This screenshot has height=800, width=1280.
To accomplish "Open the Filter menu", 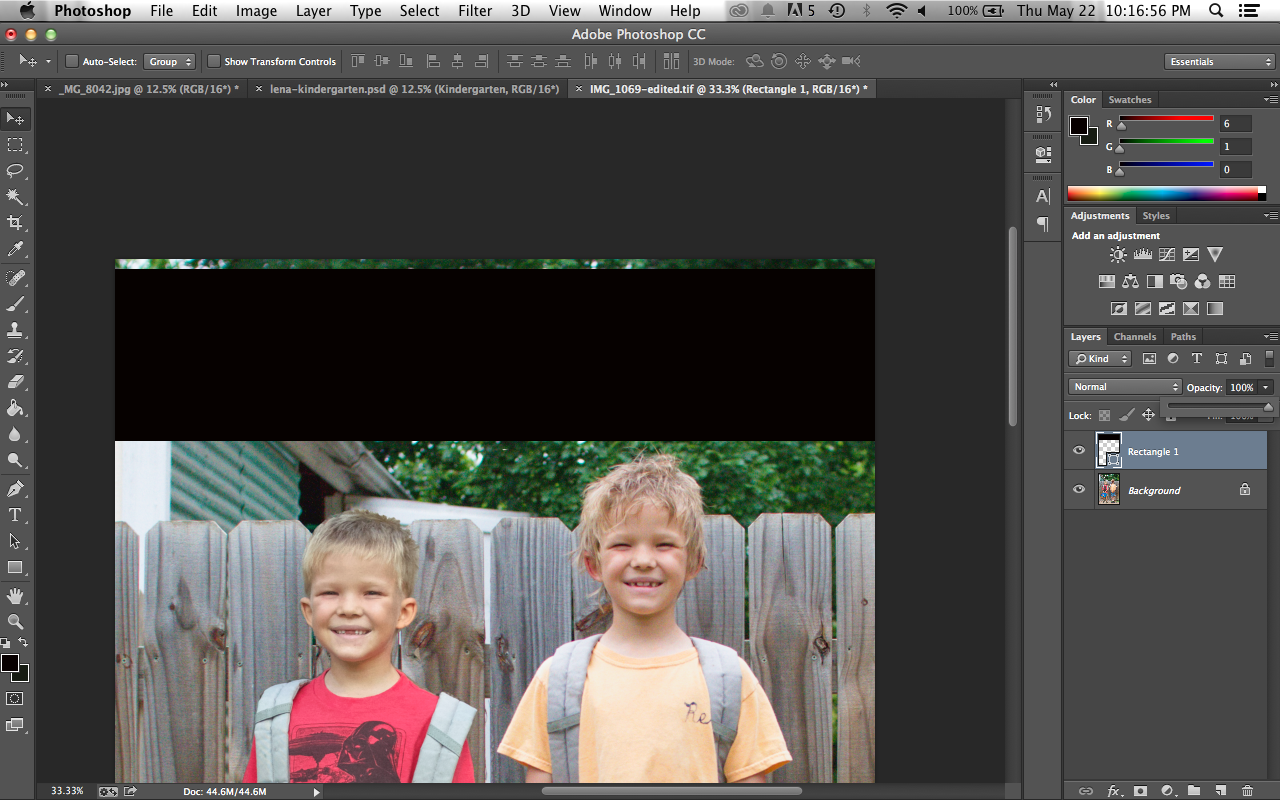I will click(x=475, y=11).
